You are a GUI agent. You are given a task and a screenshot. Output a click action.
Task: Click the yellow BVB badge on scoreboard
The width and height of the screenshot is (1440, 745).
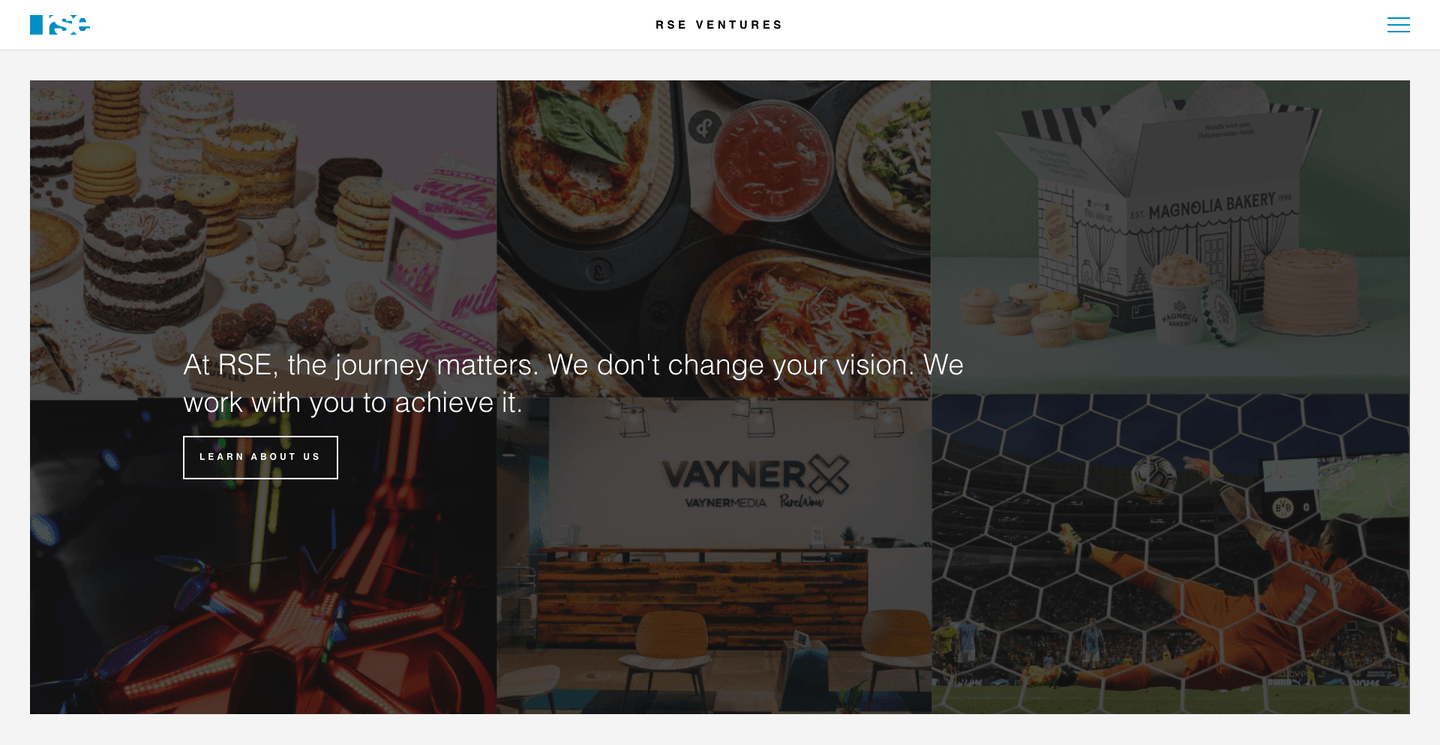[x=1283, y=507]
